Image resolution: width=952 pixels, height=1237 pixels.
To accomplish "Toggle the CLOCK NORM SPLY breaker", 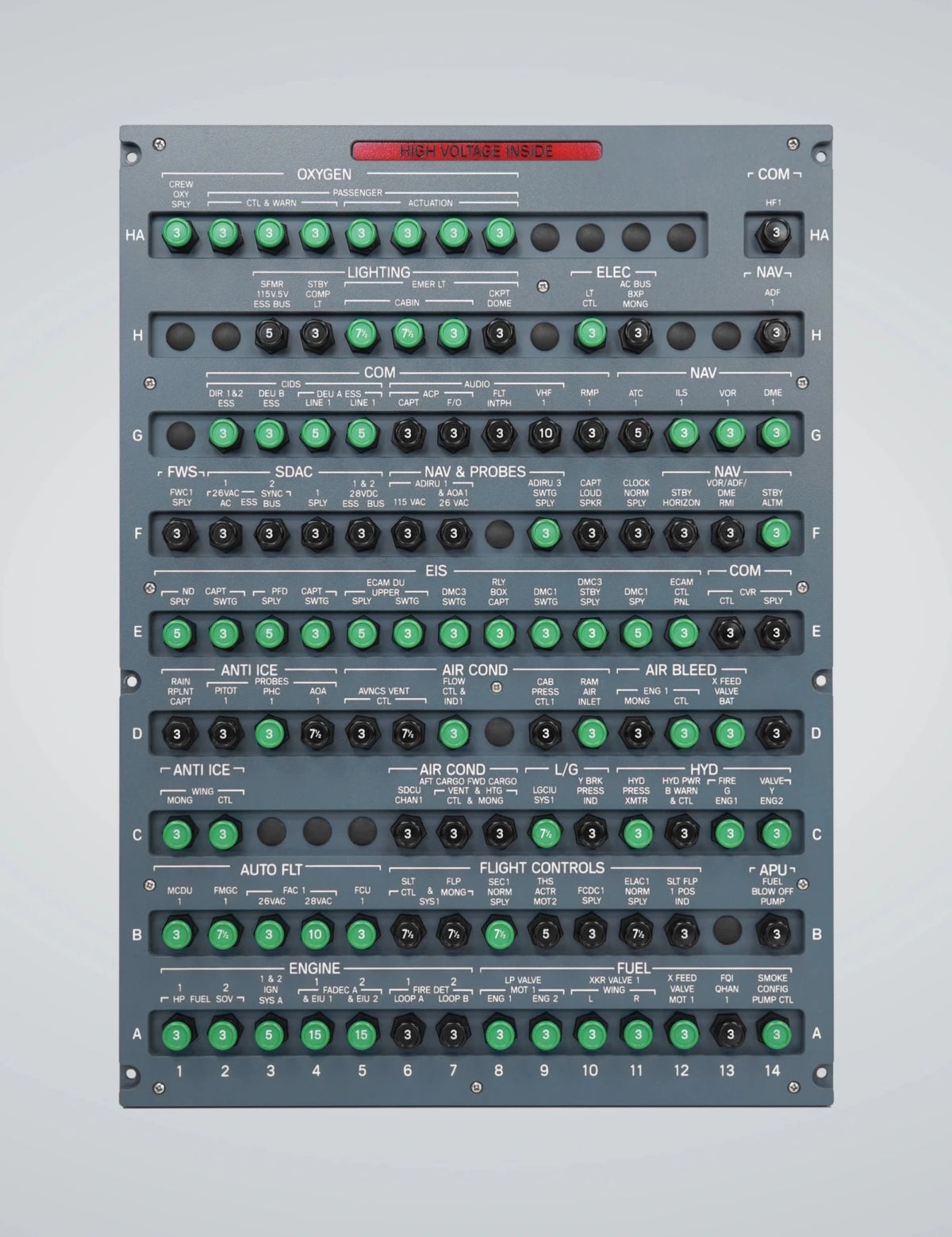I will [x=637, y=533].
